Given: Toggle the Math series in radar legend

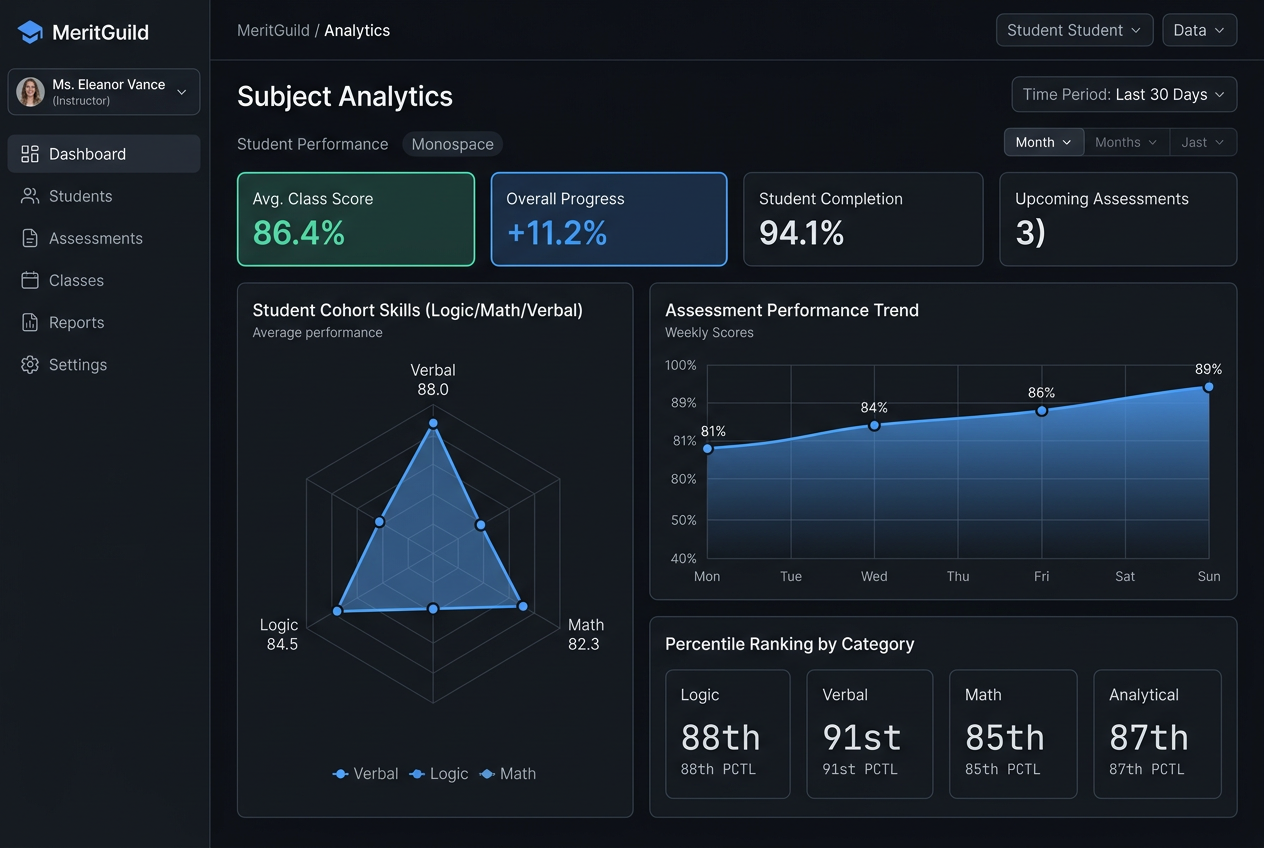Looking at the screenshot, I should point(507,774).
